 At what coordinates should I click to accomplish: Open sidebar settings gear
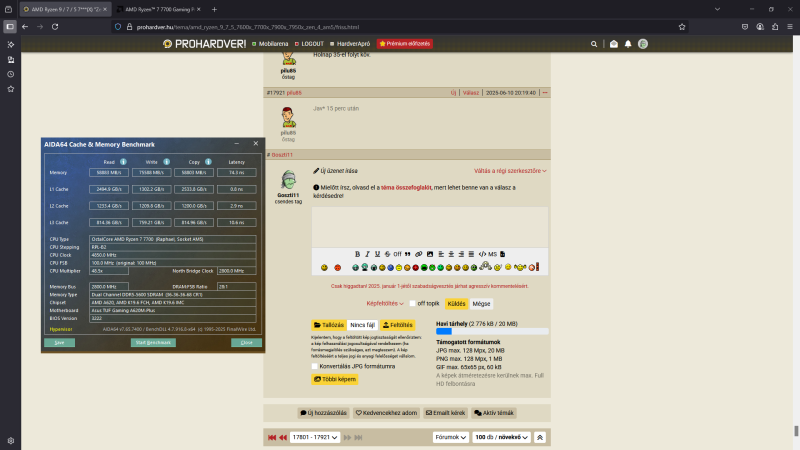(10, 440)
